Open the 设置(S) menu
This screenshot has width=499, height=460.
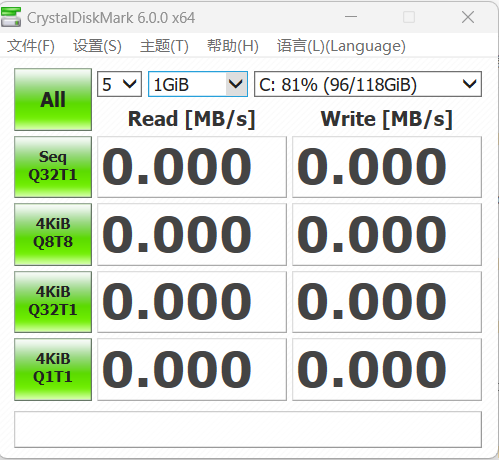pyautogui.click(x=97, y=46)
